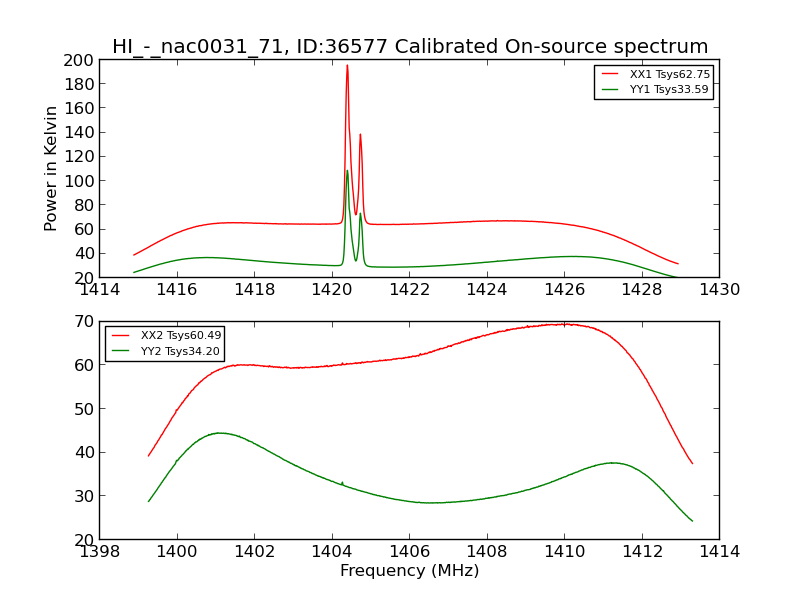Click the '1410' x-axis tick label
The image size is (800, 600).
pos(565,552)
